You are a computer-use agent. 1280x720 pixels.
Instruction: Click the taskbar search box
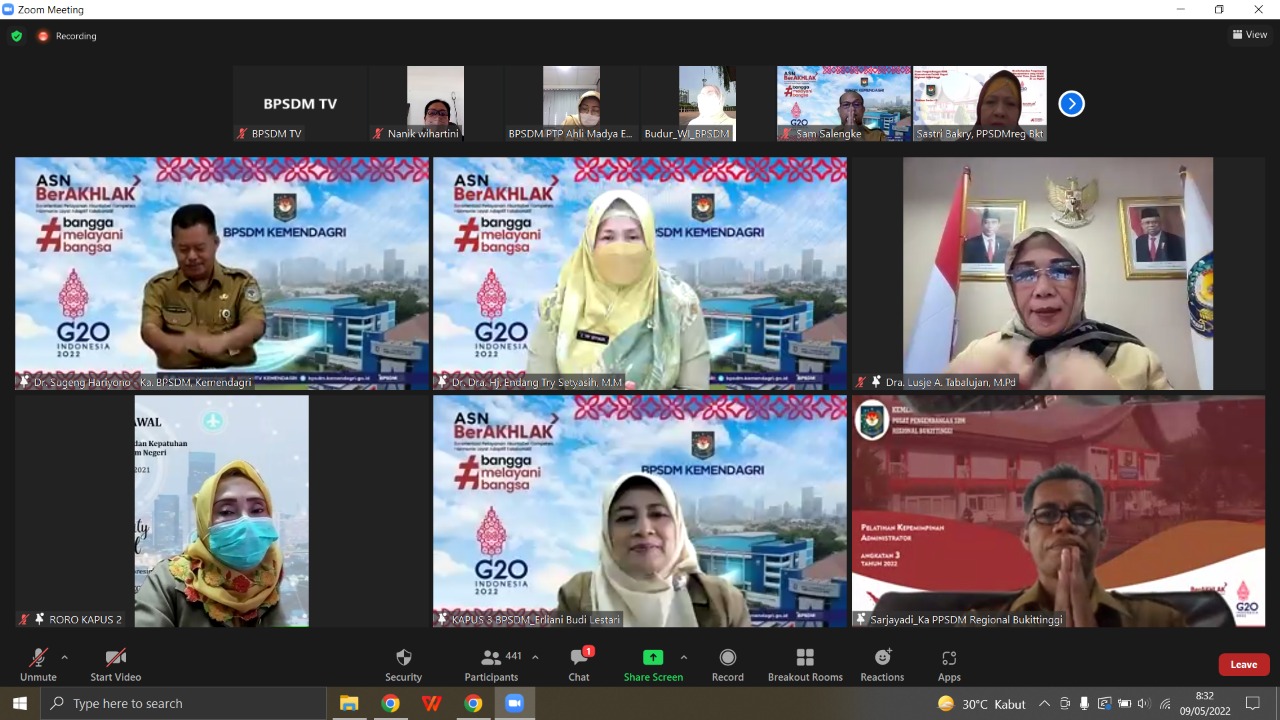tap(183, 703)
